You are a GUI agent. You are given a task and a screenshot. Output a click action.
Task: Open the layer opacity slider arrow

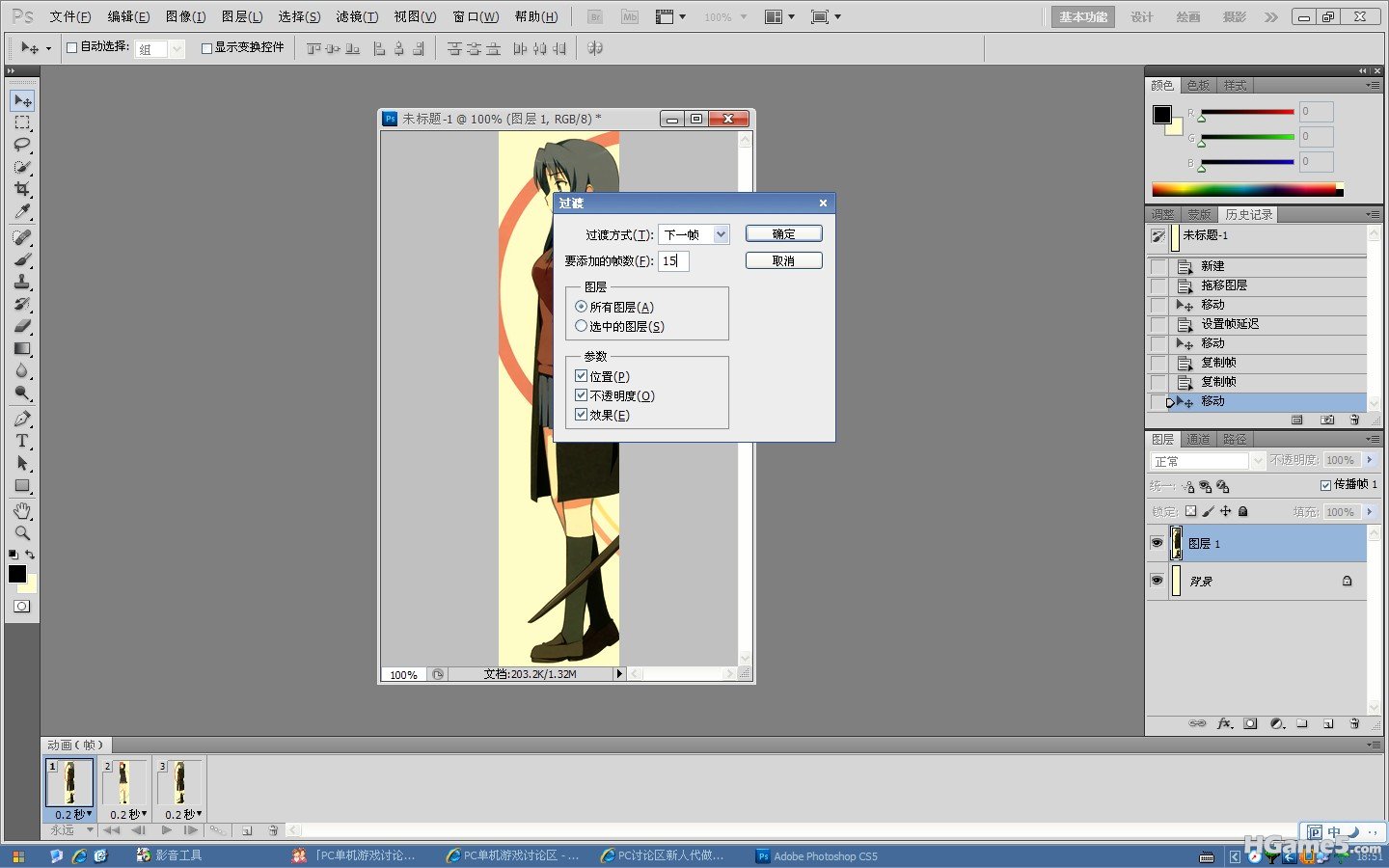1370,460
